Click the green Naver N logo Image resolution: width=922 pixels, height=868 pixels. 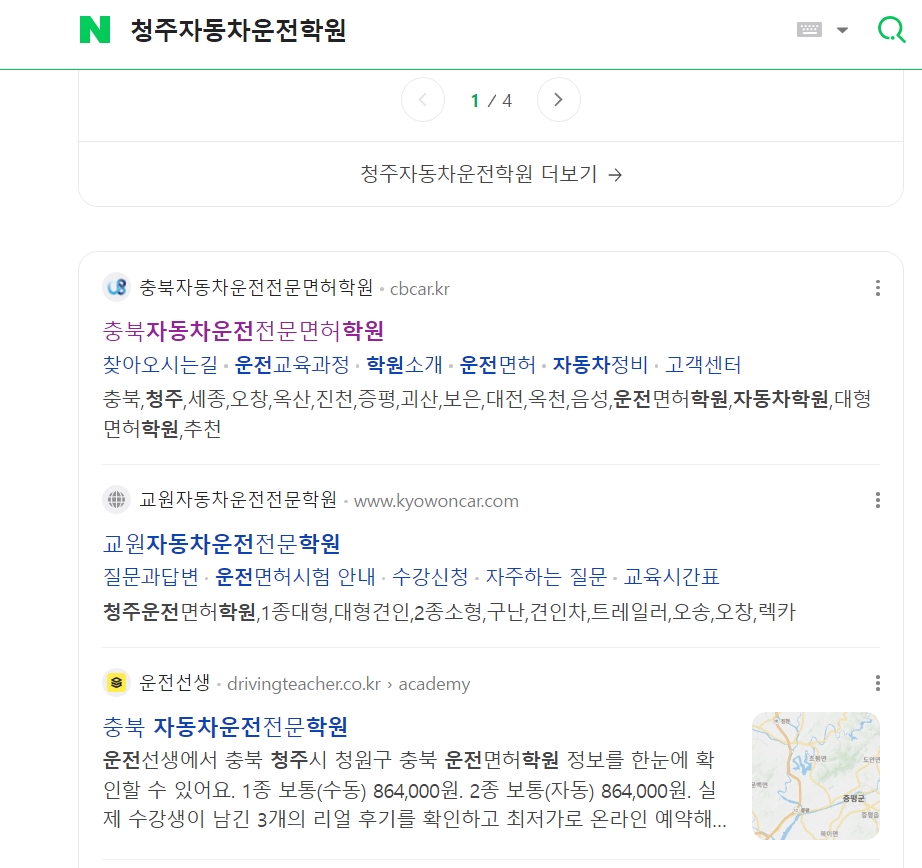95,29
